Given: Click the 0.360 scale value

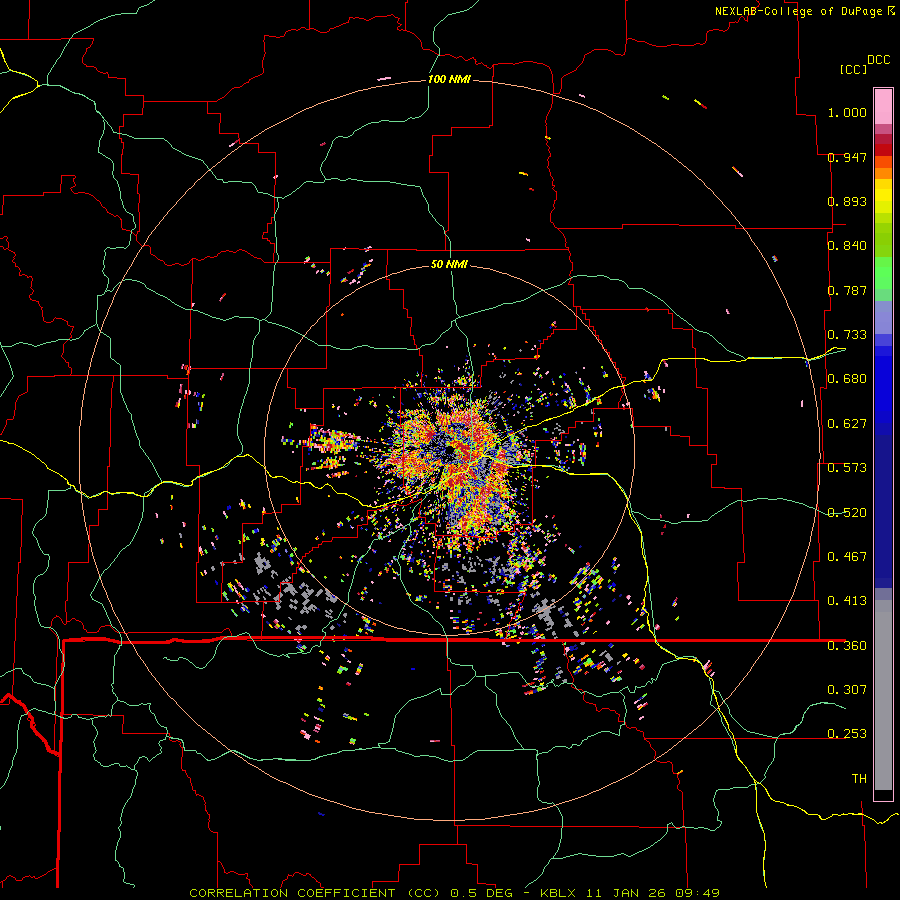Looking at the screenshot, I should 847,646.
